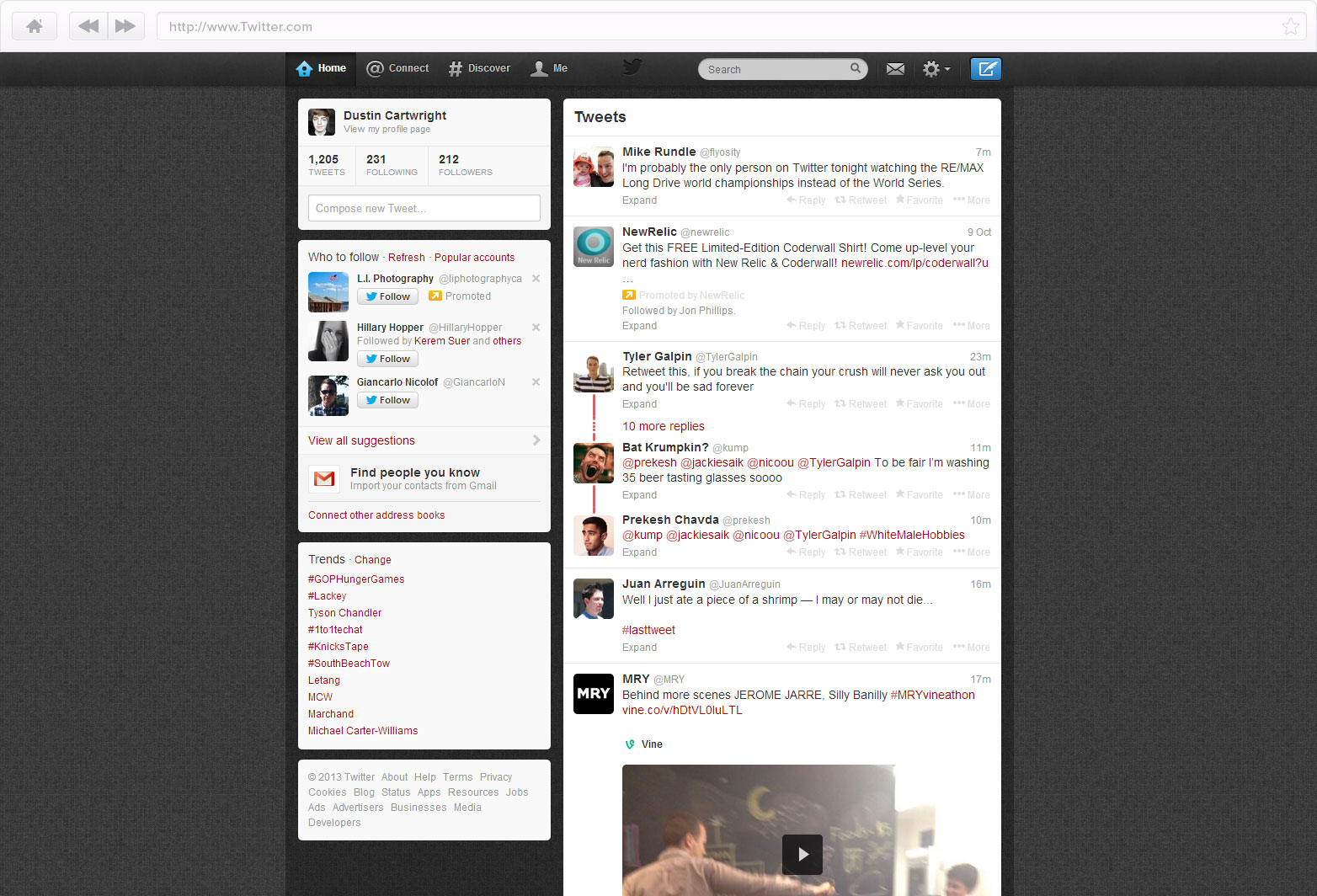Expand Juan Arreguin's tweet
This screenshot has width=1317, height=896.
pyautogui.click(x=639, y=648)
